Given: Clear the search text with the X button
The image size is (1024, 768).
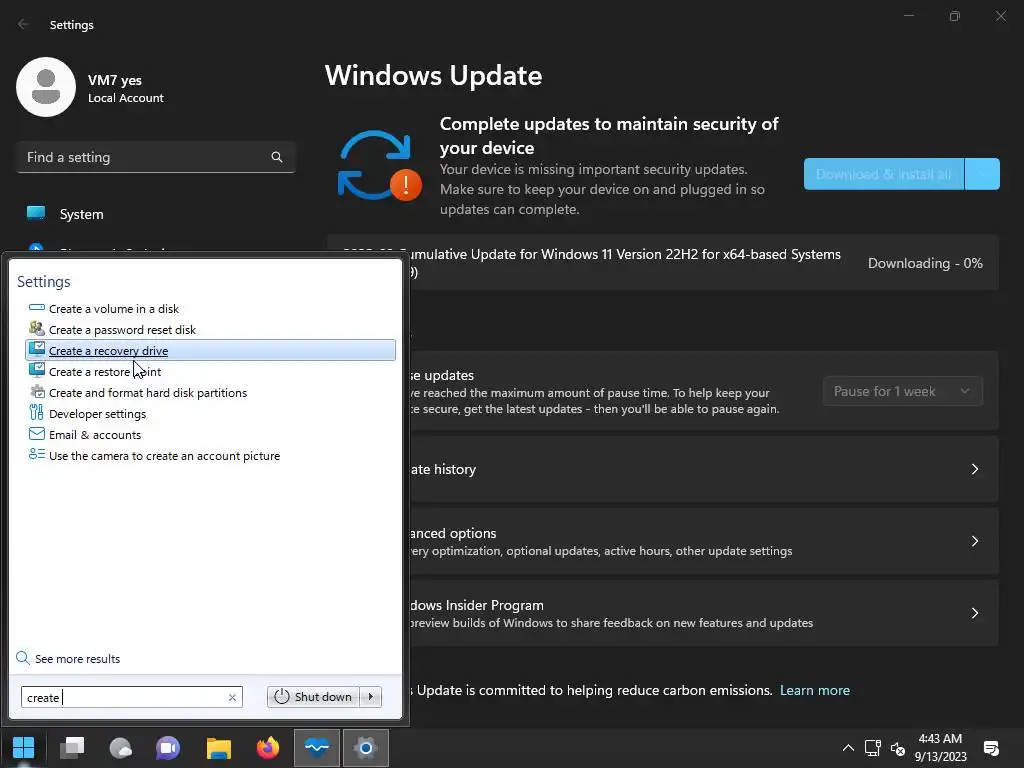Looking at the screenshot, I should 232,697.
